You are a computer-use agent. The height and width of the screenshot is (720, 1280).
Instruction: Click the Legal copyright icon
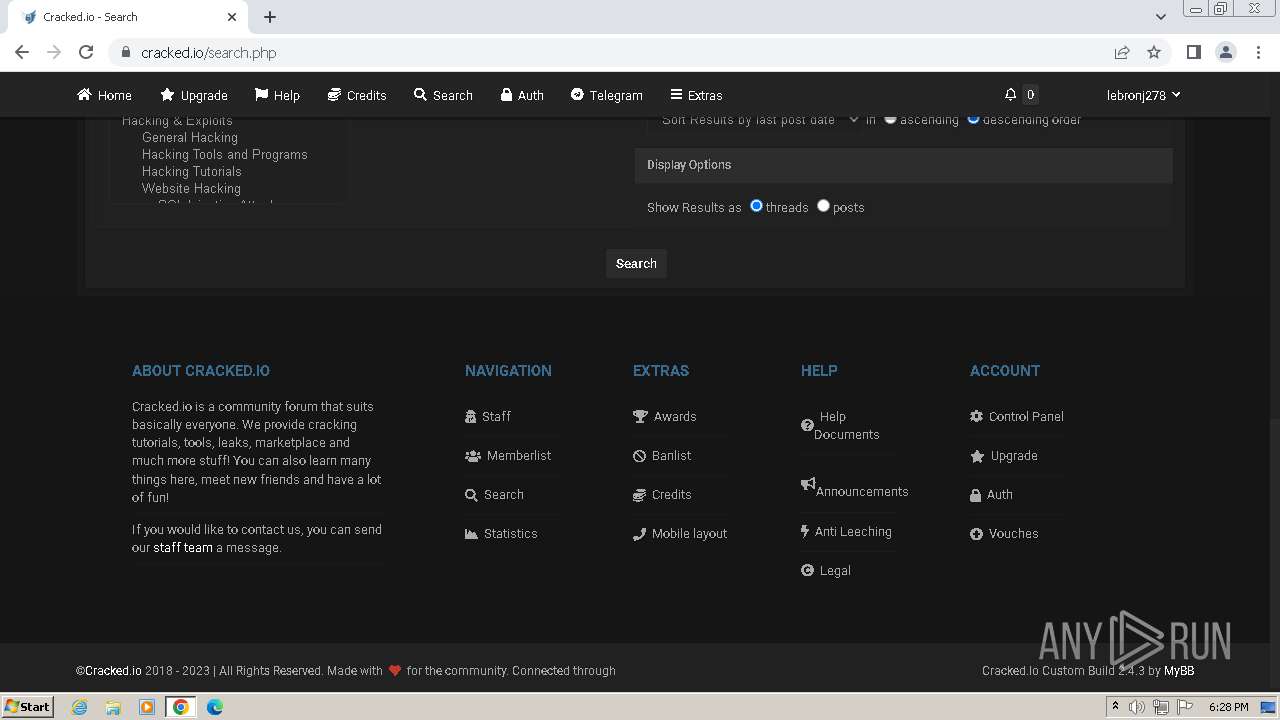tap(808, 571)
